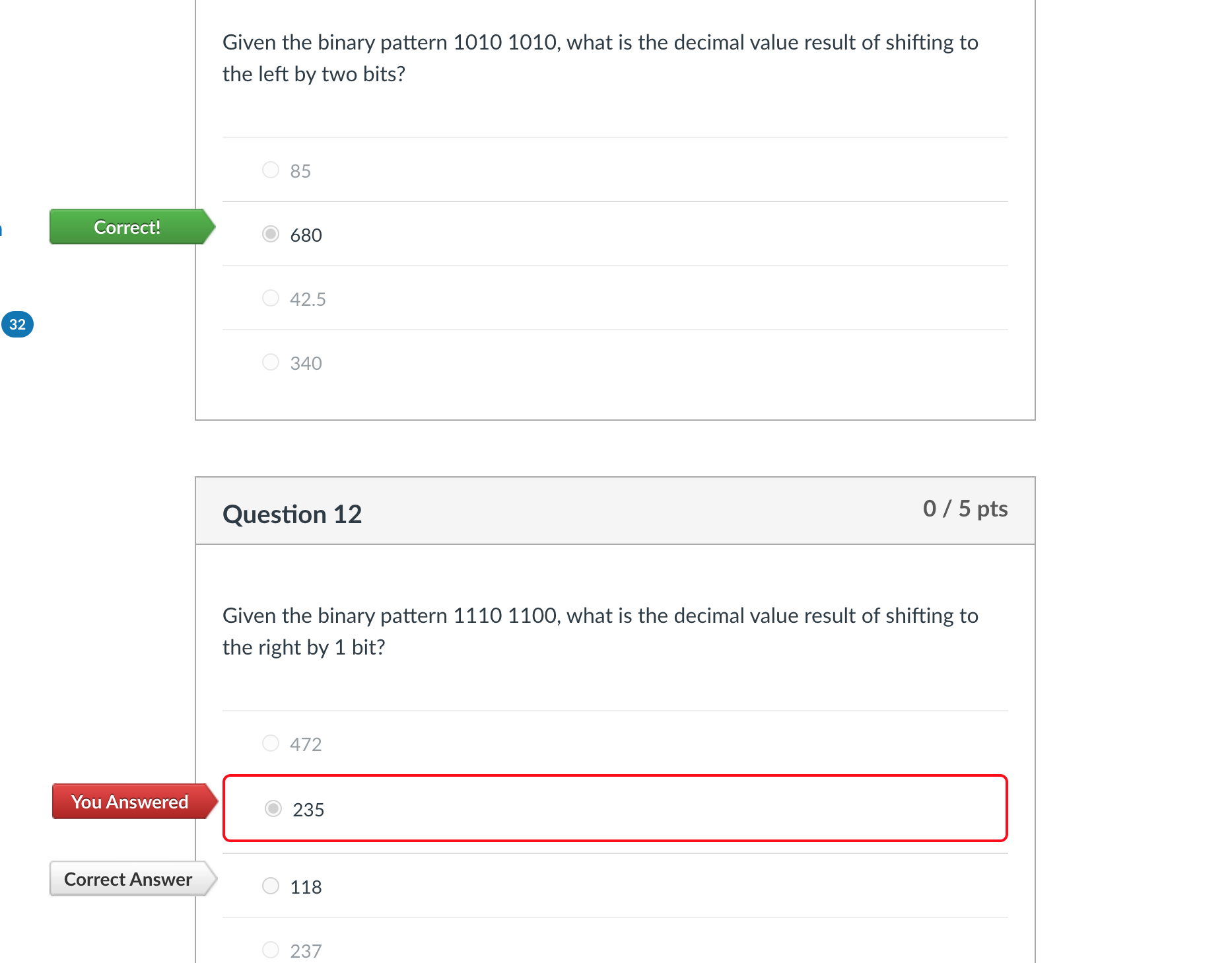Select the 237 answer option
The width and height of the screenshot is (1232, 963).
tap(271, 949)
